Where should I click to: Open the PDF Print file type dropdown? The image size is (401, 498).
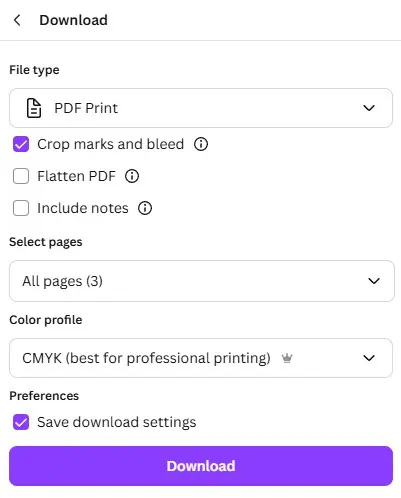[x=201, y=108]
